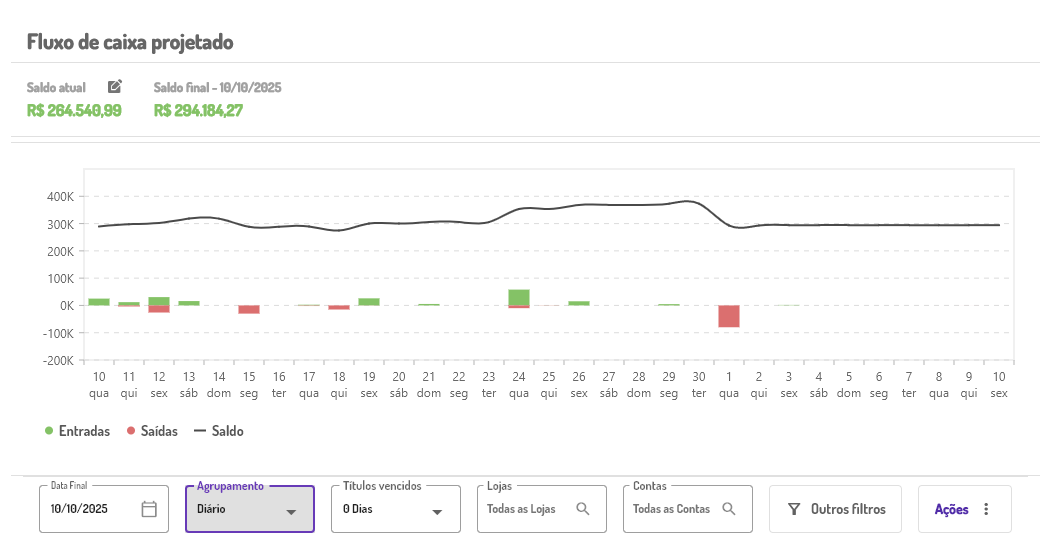Open the three-dot menu beside Ações
Image resolution: width=1042 pixels, height=551 pixels.
[x=986, y=509]
